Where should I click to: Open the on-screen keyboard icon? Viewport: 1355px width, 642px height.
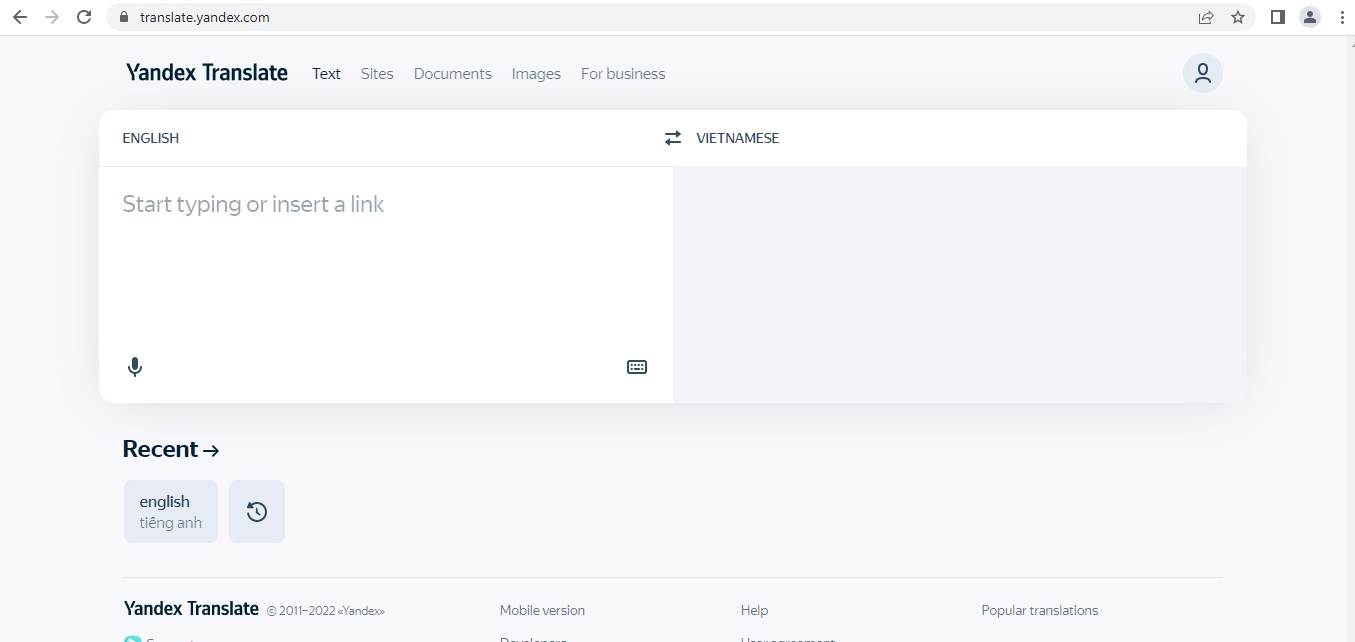click(x=637, y=367)
